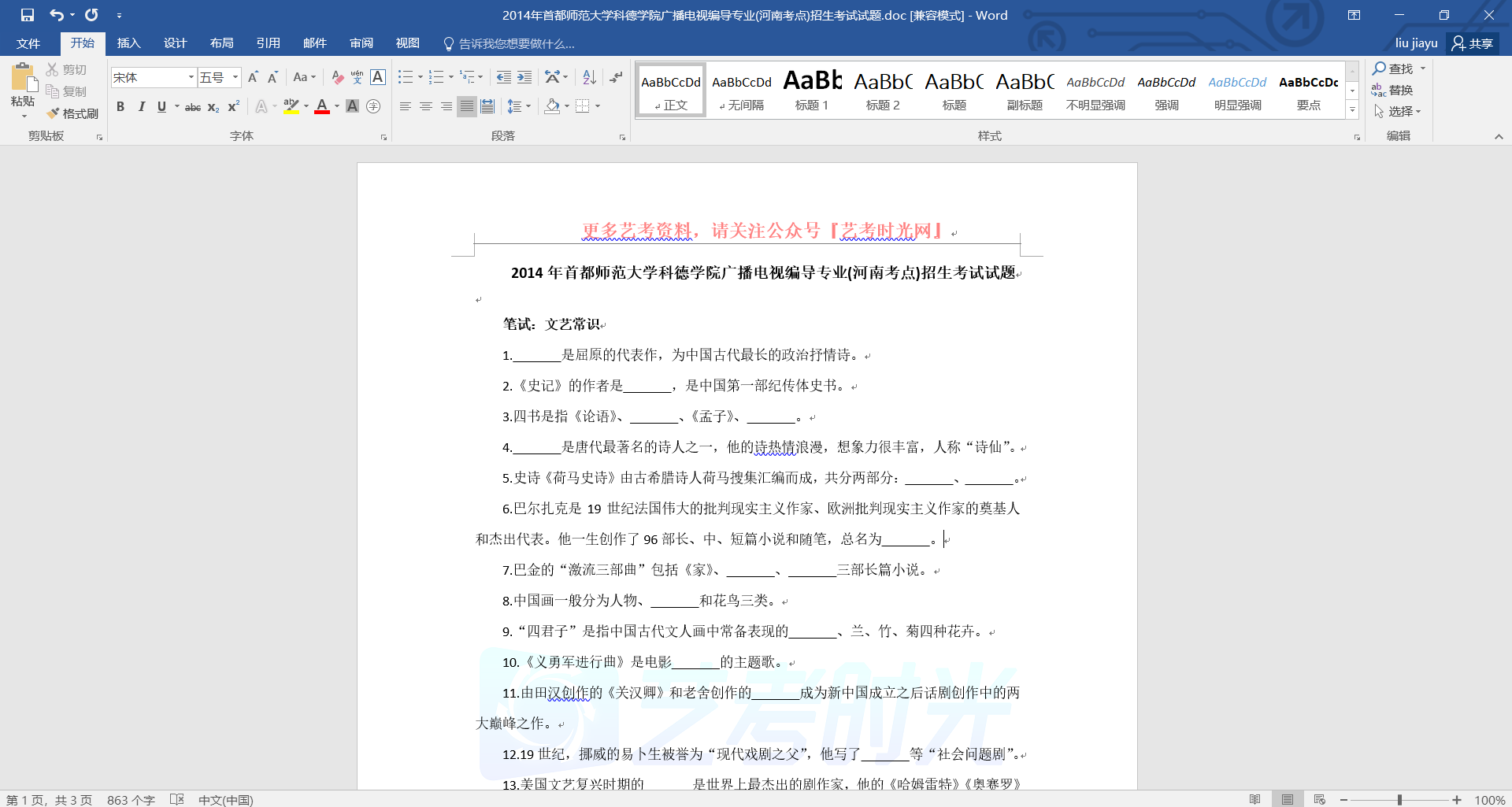Click the Sort paragraph icon
Image resolution: width=1512 pixels, height=807 pixels.
click(589, 77)
